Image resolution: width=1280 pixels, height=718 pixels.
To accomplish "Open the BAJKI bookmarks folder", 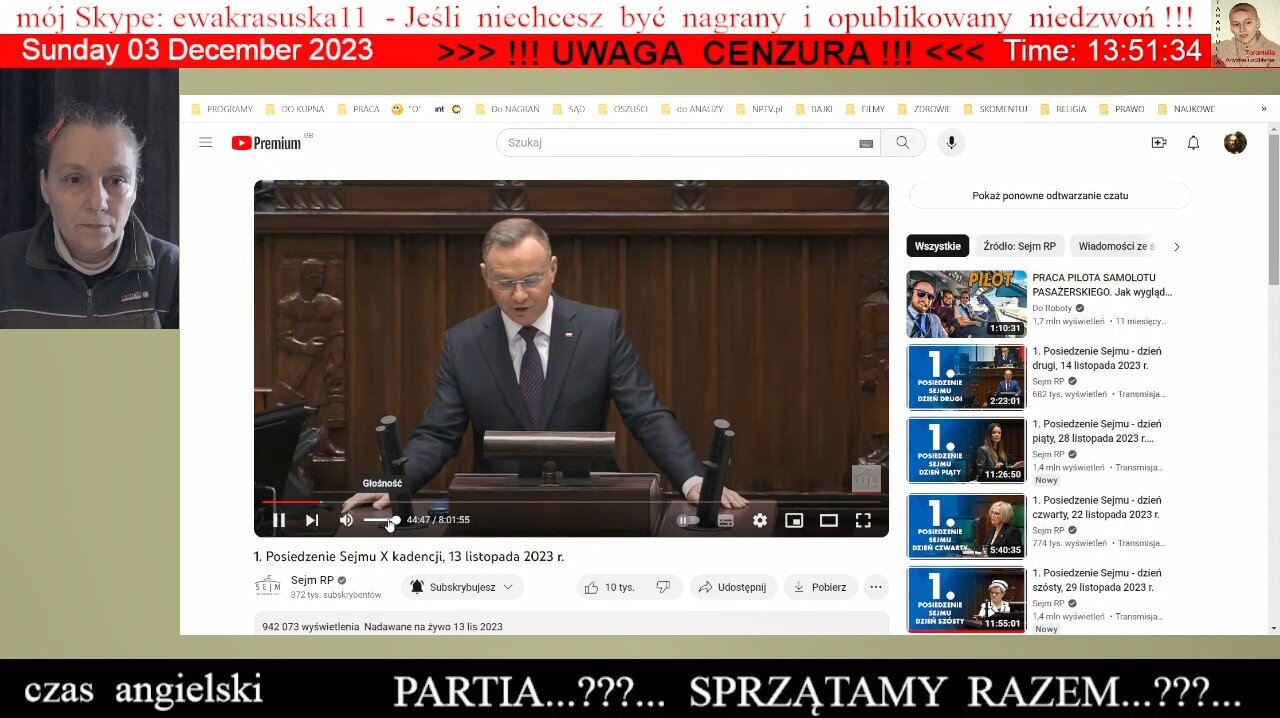I will click(x=814, y=109).
